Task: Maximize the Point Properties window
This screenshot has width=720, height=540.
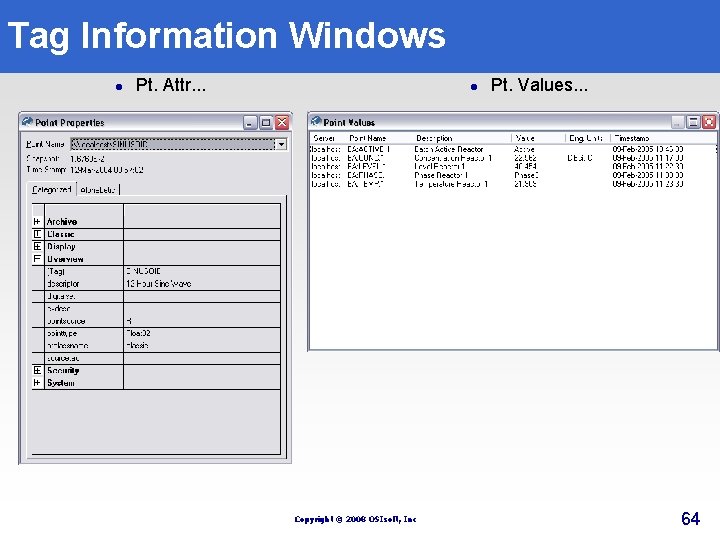Action: tap(266, 123)
